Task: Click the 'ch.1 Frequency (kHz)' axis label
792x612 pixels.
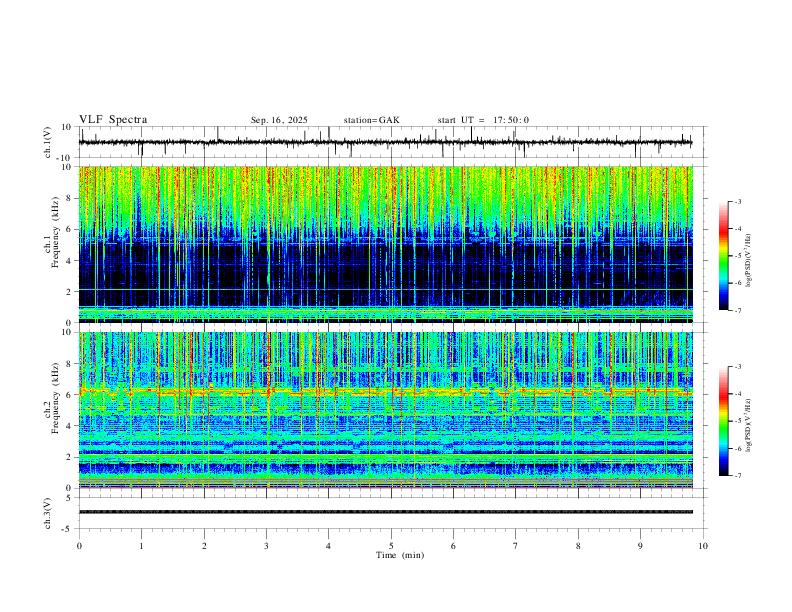Action: [x=51, y=233]
